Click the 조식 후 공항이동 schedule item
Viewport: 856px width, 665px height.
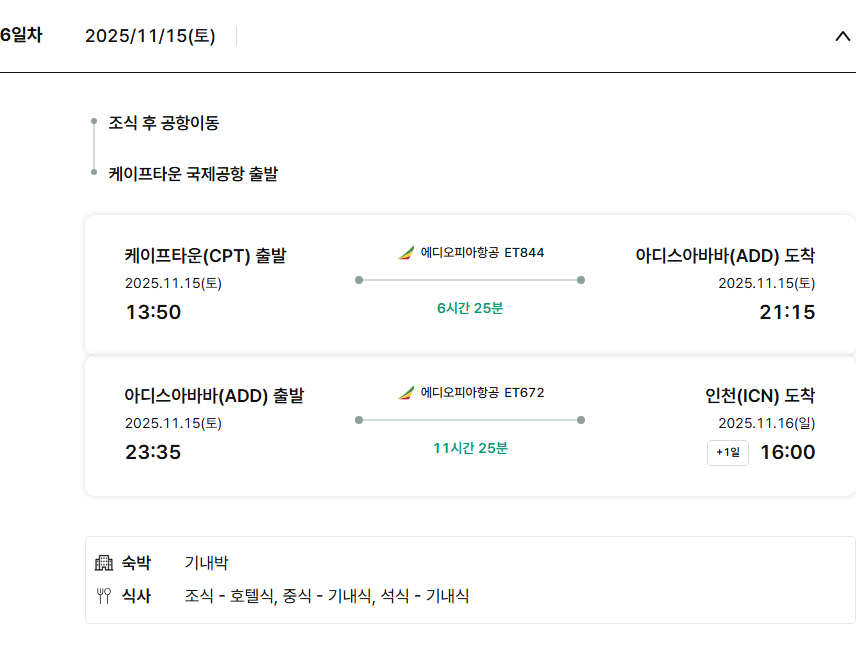pyautogui.click(x=164, y=124)
